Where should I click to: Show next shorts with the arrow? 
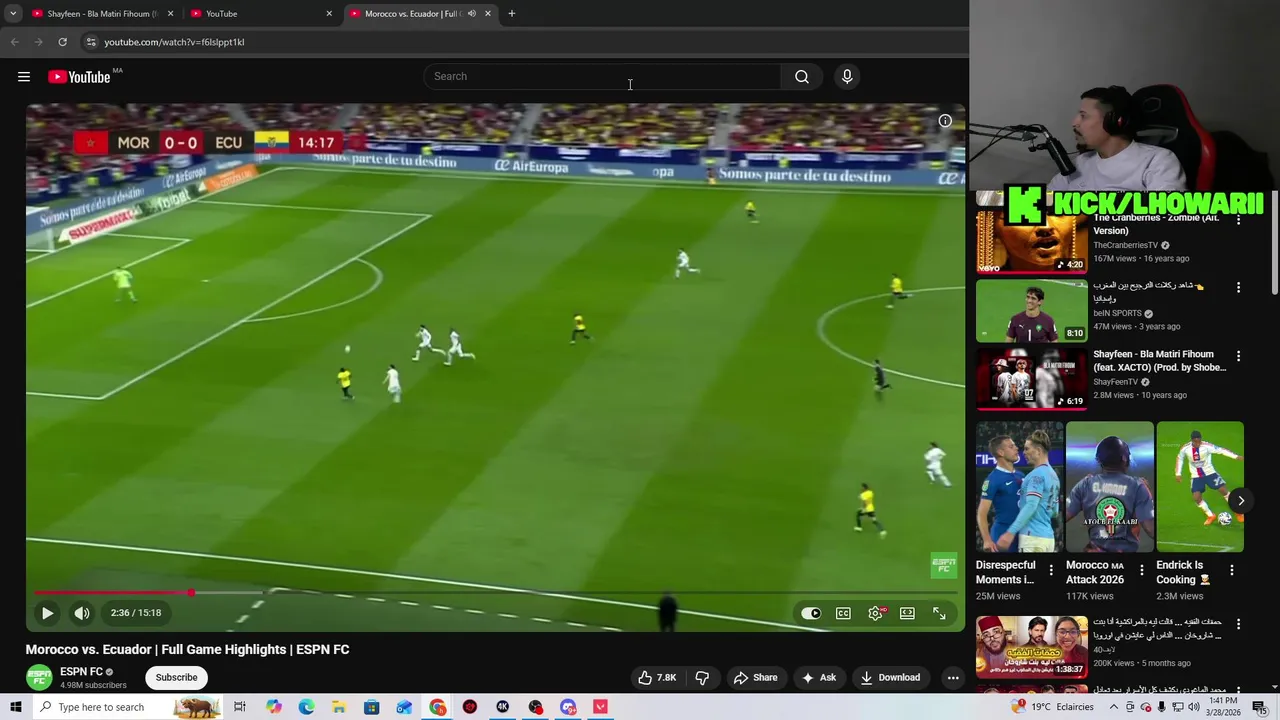click(1241, 501)
